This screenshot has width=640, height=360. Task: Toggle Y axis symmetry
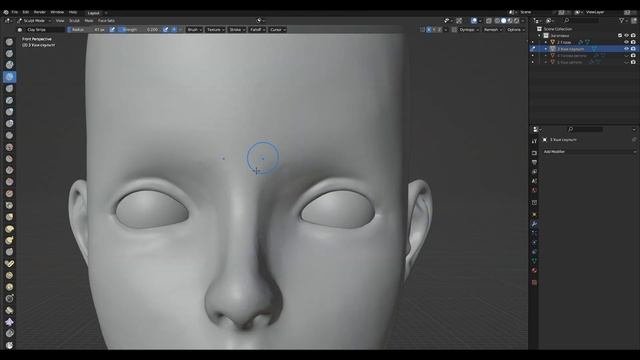[434, 30]
